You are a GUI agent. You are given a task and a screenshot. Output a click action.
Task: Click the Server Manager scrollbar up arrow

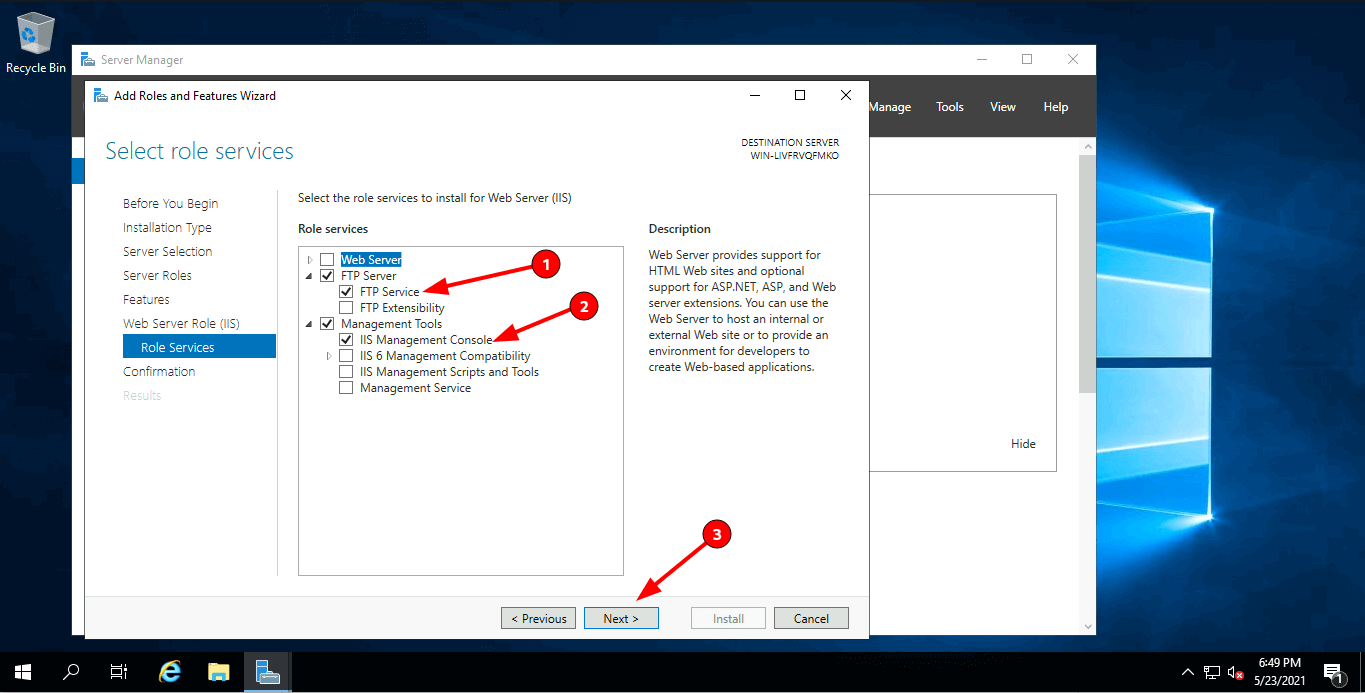(1088, 146)
